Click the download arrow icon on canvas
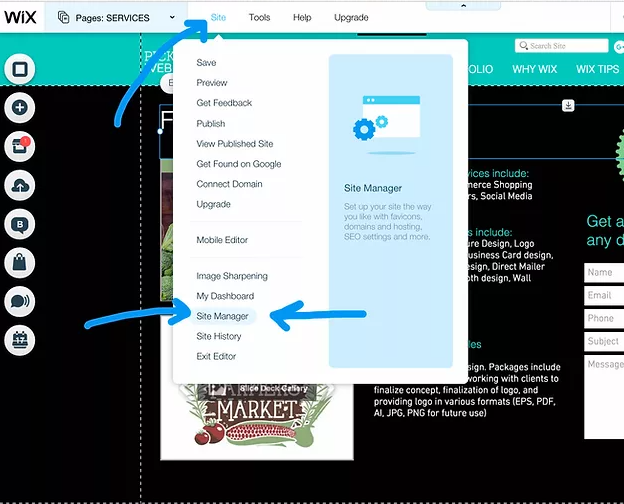The image size is (624, 504). coord(568,105)
